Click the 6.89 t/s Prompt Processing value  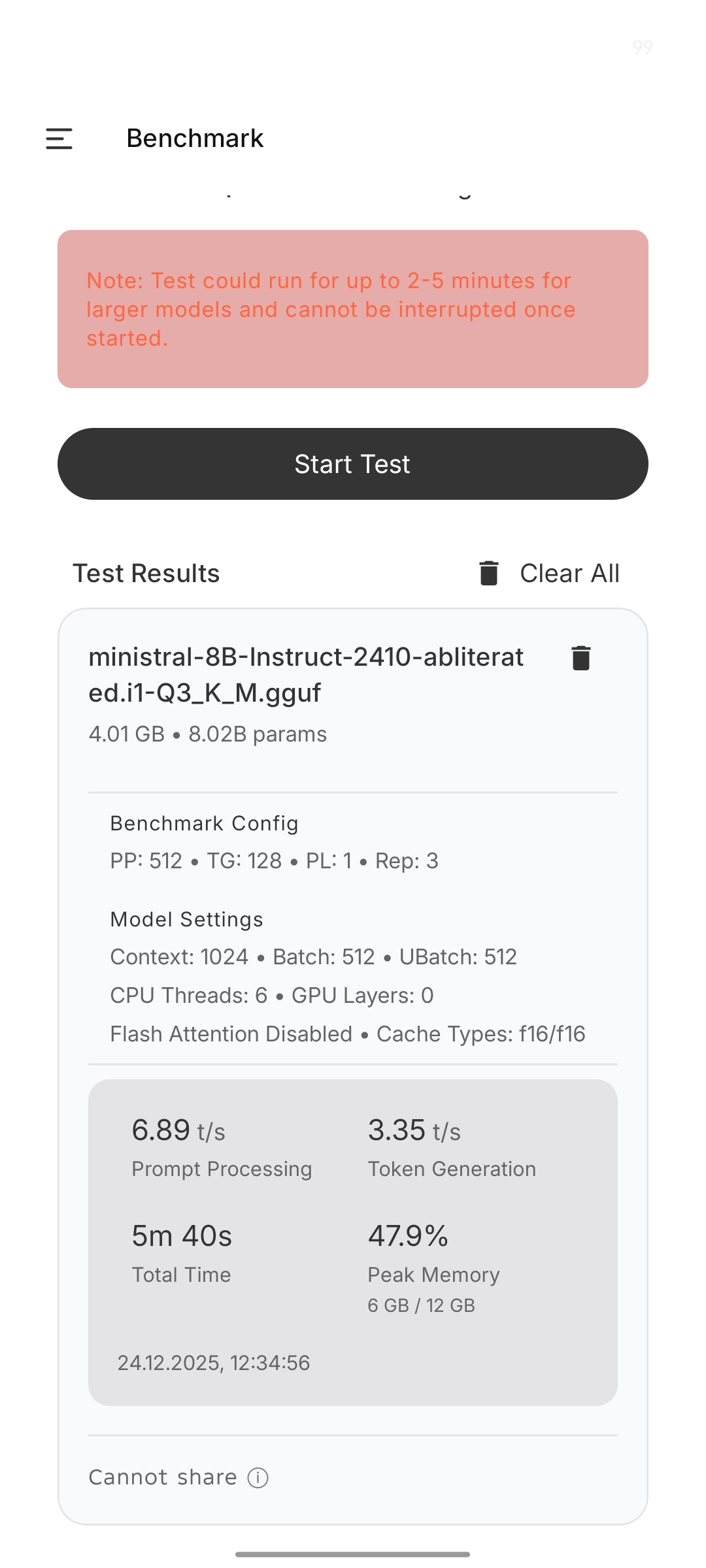coord(178,1130)
